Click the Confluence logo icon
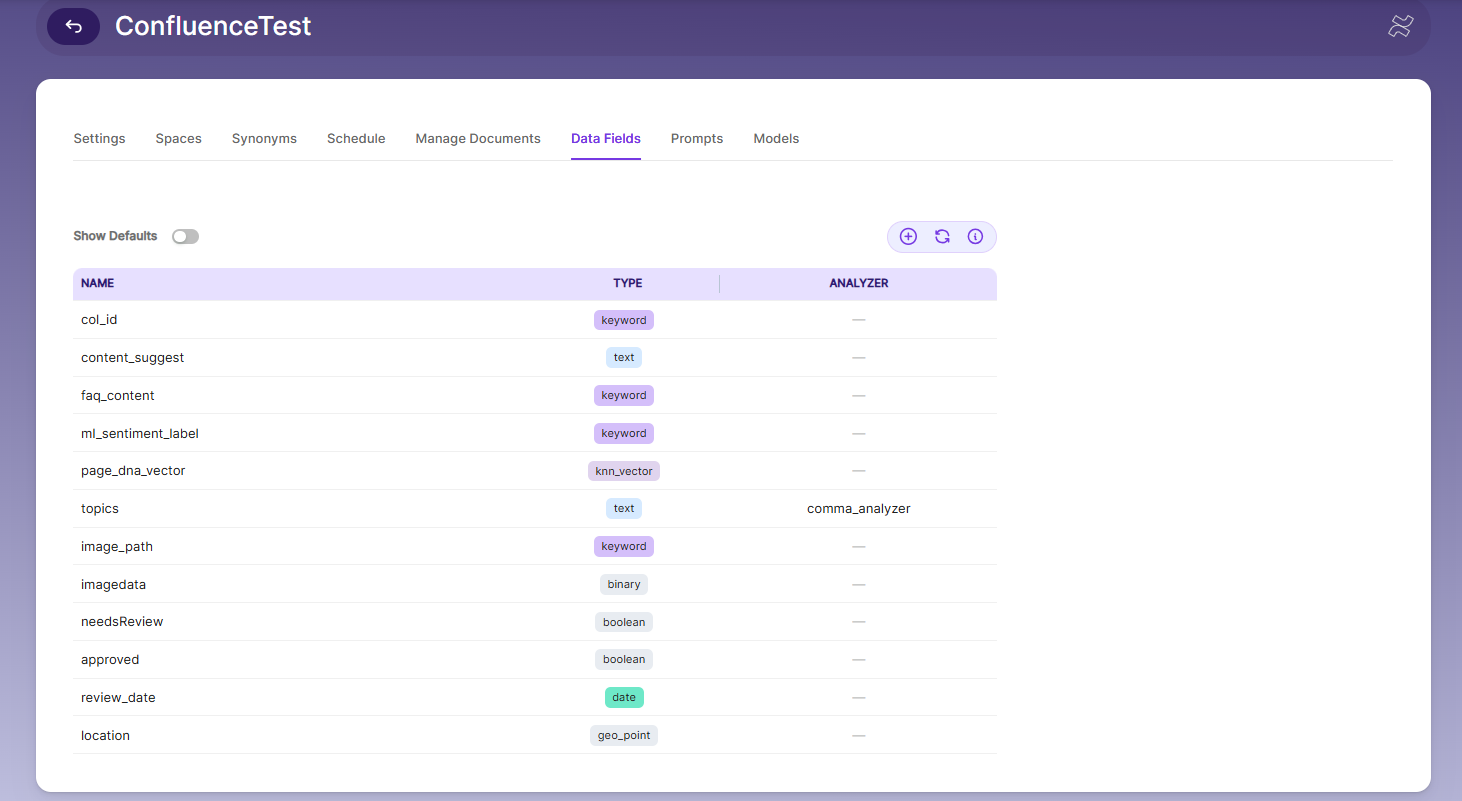 [1400, 27]
